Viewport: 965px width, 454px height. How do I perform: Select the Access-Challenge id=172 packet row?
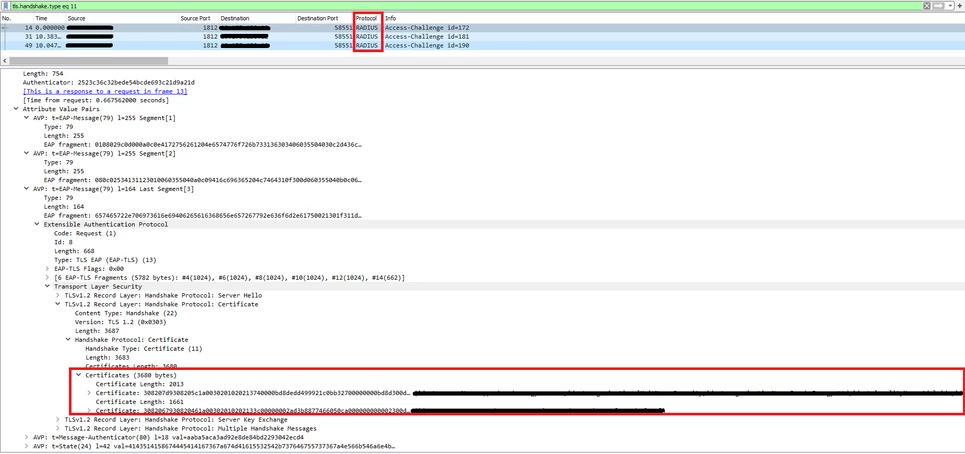[x=482, y=28]
